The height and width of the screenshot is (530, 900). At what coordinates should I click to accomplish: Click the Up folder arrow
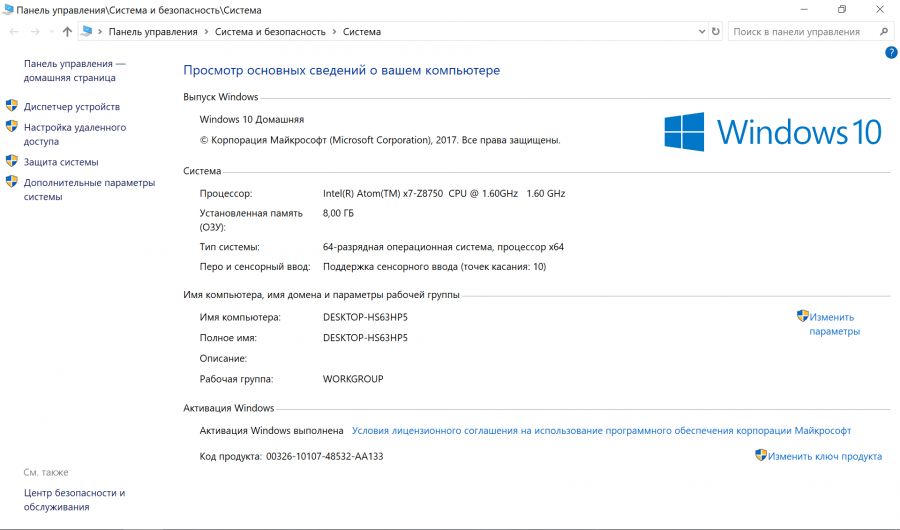point(67,32)
